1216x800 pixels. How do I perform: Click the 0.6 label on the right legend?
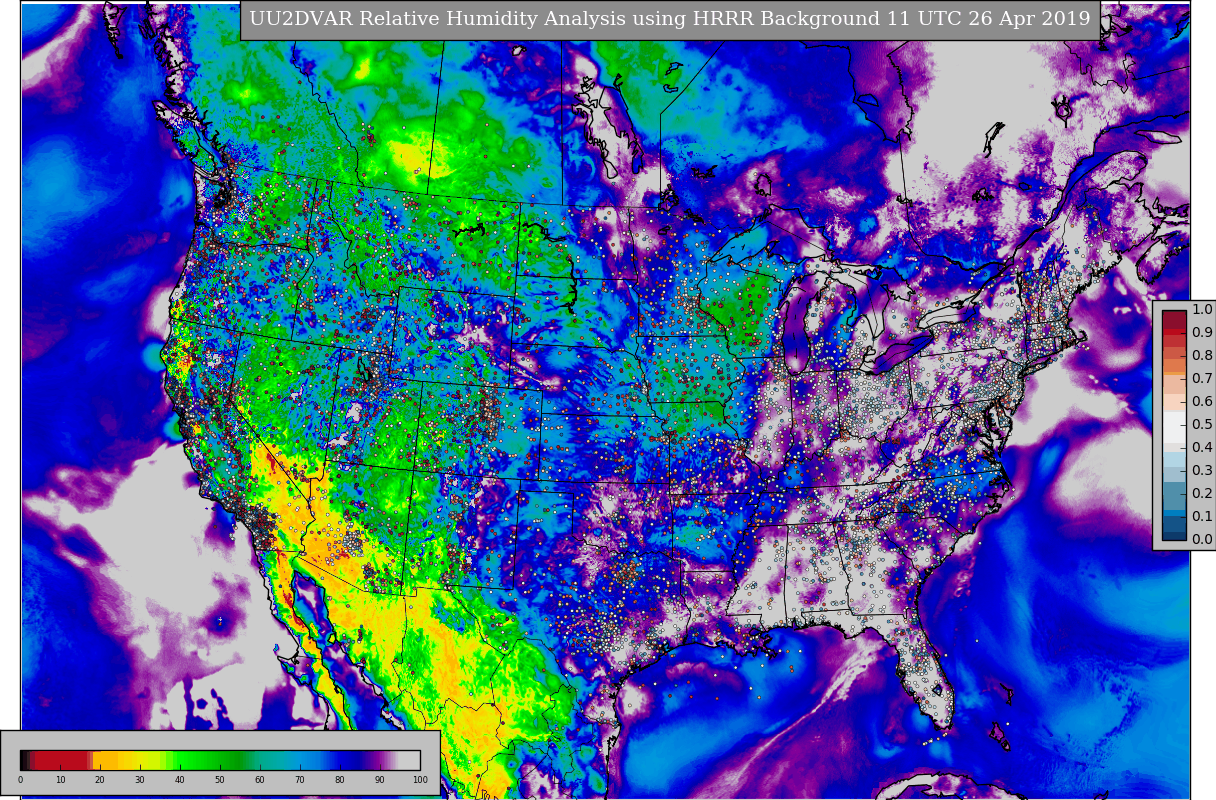tap(1202, 401)
